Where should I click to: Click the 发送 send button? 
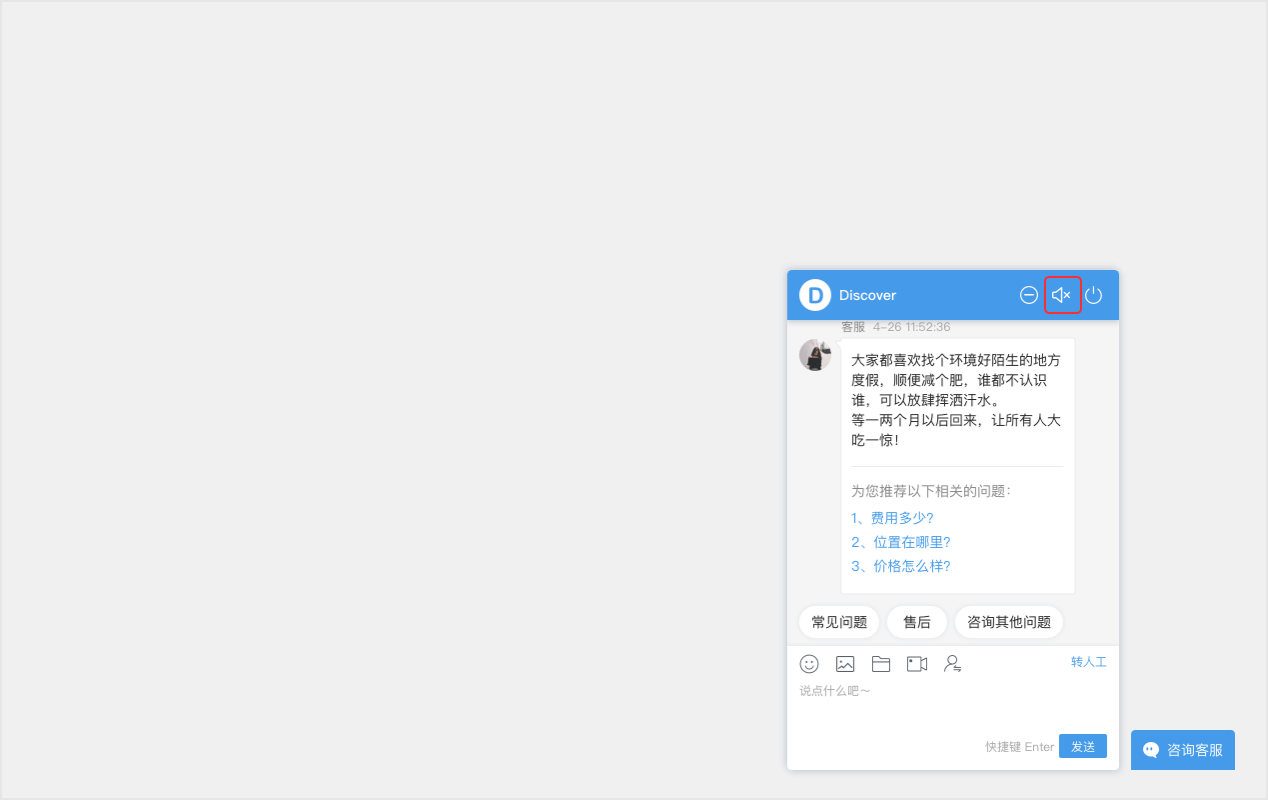click(x=1083, y=746)
